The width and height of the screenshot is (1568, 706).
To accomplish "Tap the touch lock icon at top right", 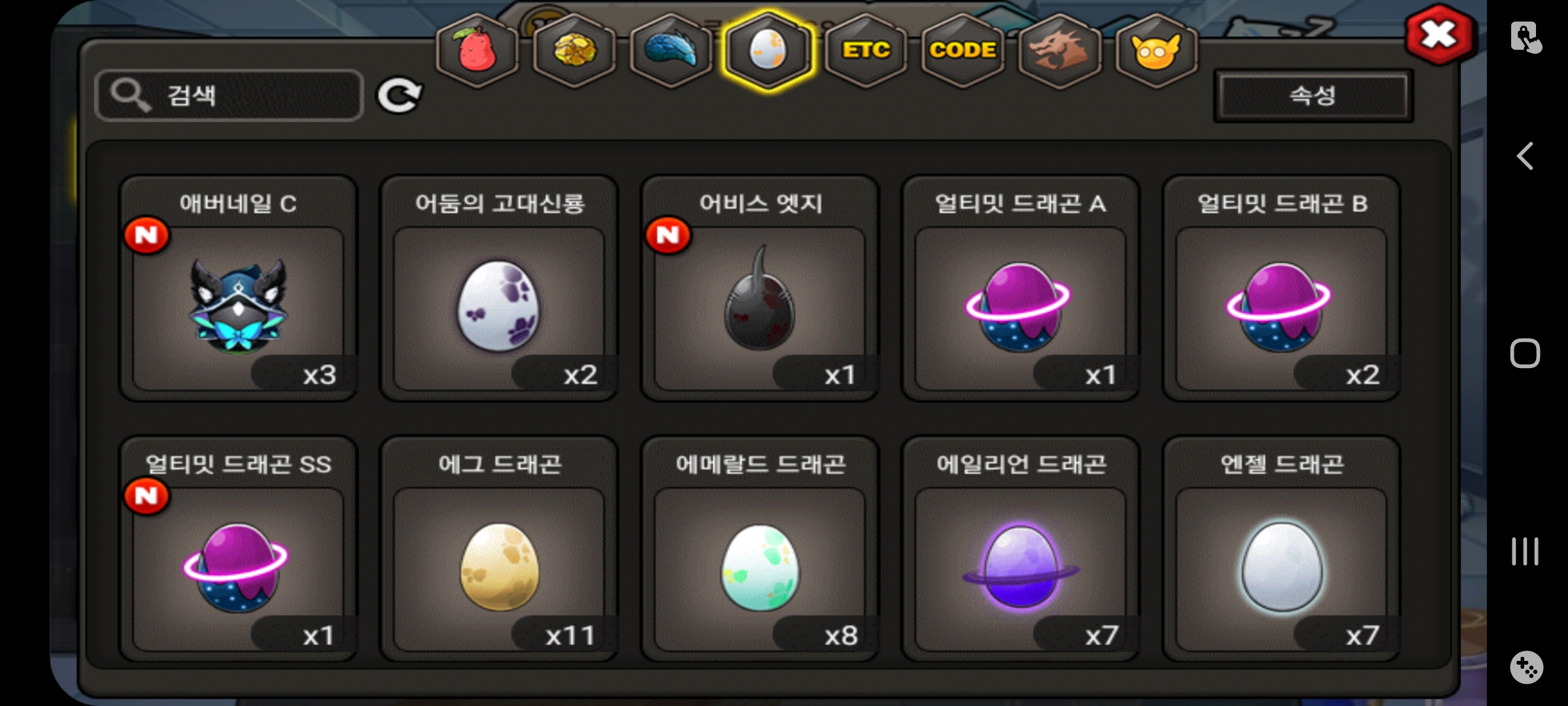I will pos(1526,37).
